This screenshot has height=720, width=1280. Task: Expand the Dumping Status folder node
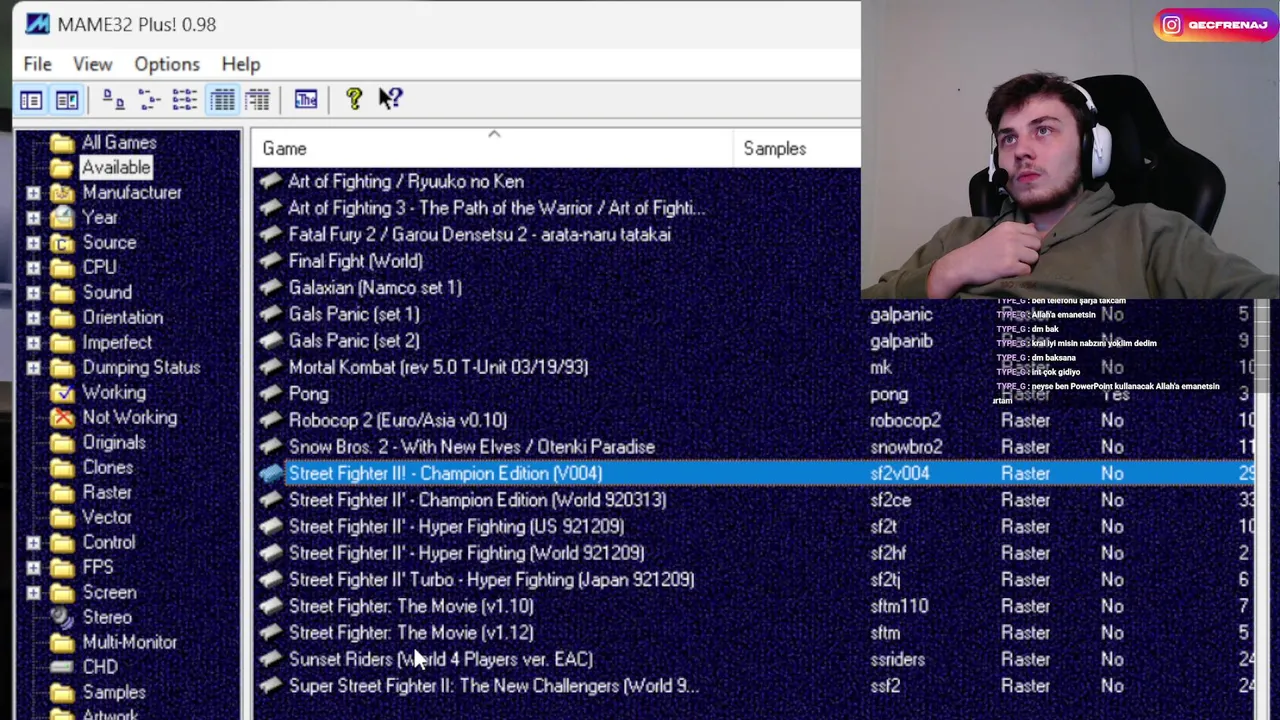click(33, 368)
